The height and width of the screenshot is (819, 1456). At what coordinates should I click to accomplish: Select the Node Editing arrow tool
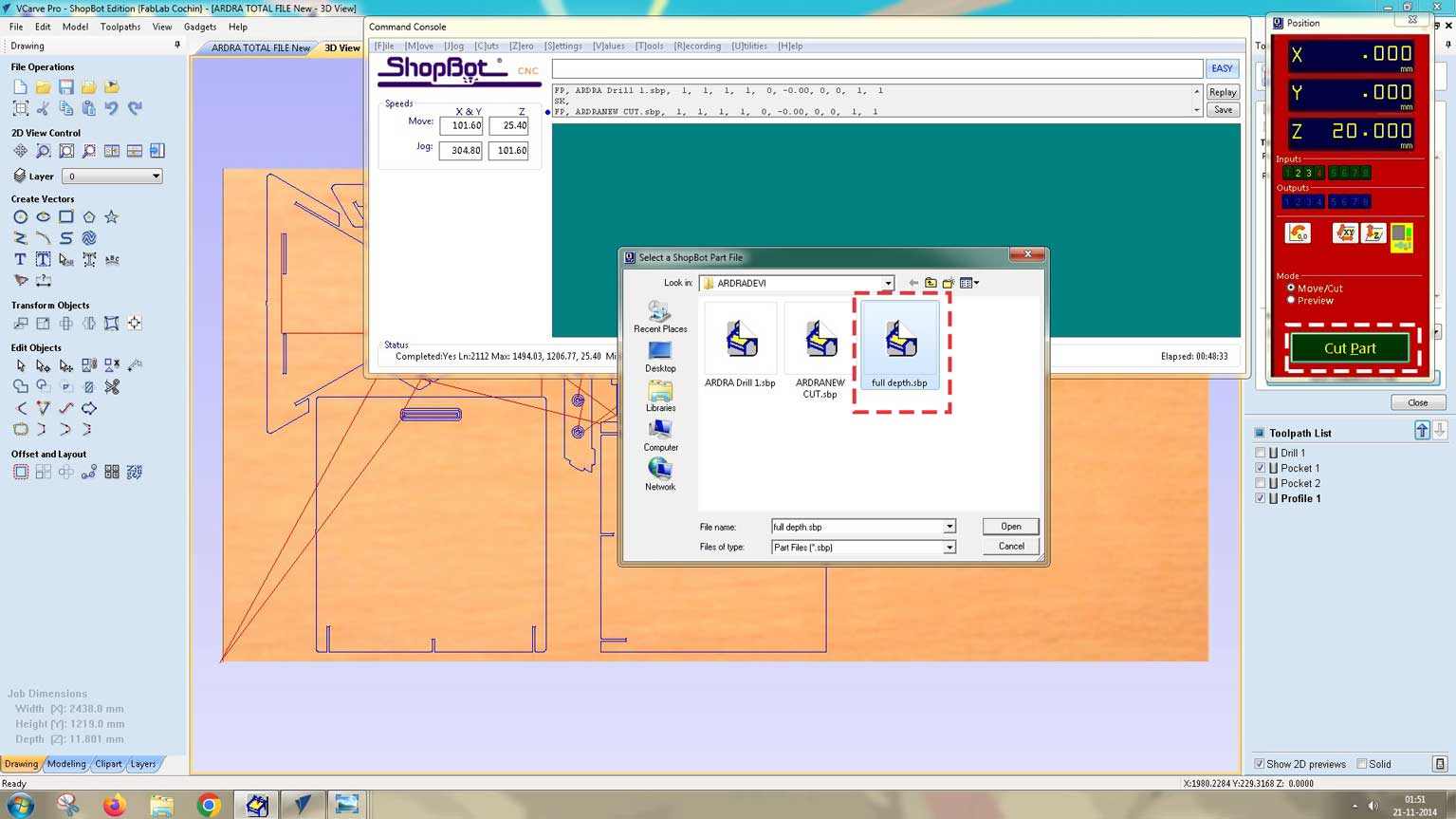43,365
